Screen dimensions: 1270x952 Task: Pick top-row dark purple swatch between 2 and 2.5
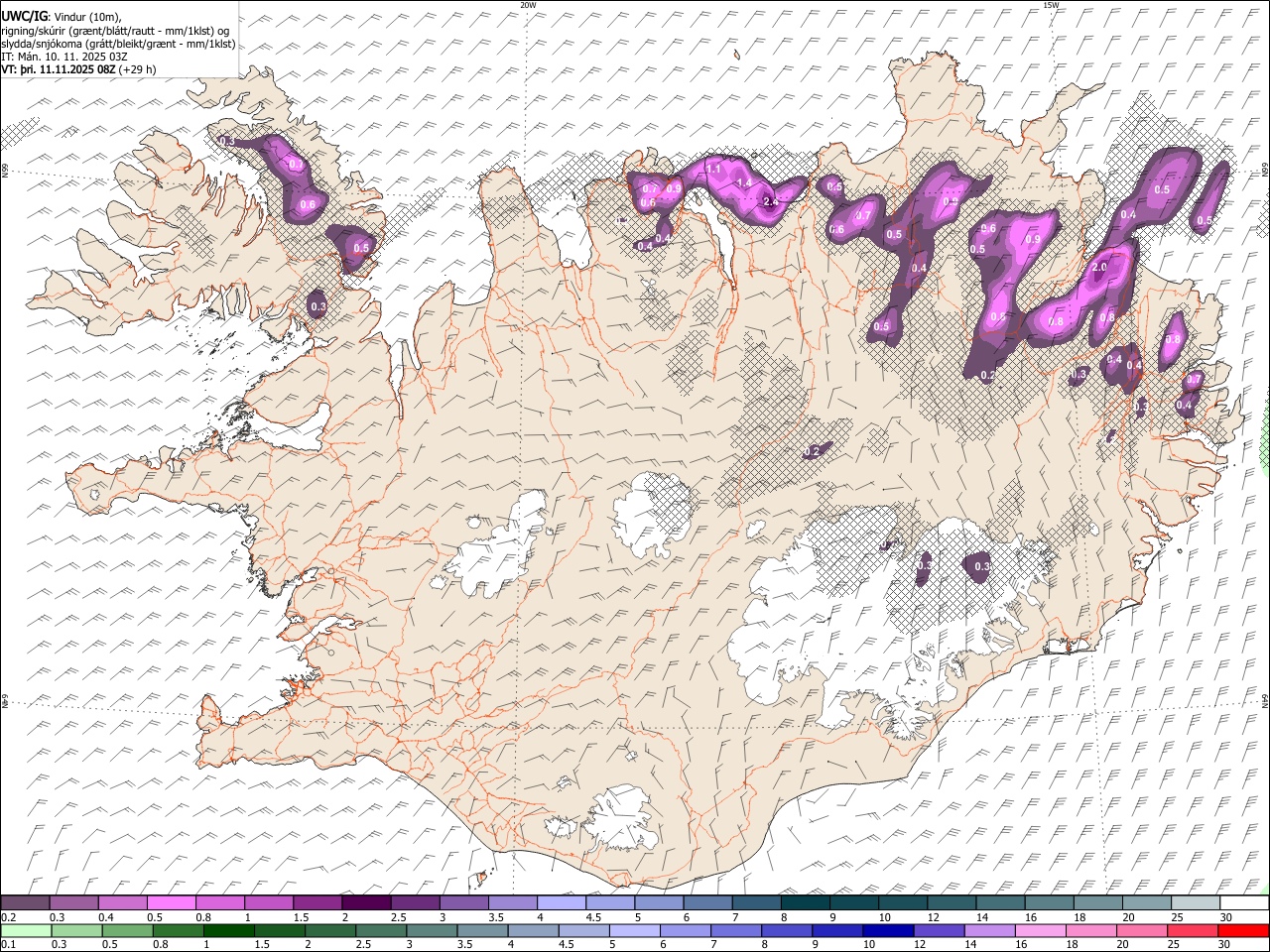click(365, 902)
